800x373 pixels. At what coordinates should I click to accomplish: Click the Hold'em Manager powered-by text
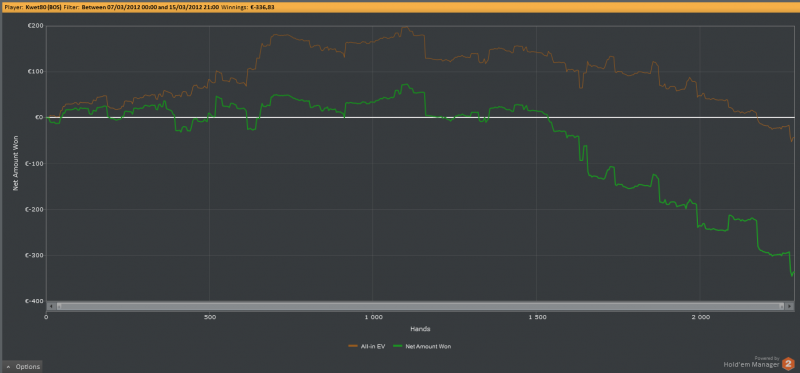click(x=752, y=362)
